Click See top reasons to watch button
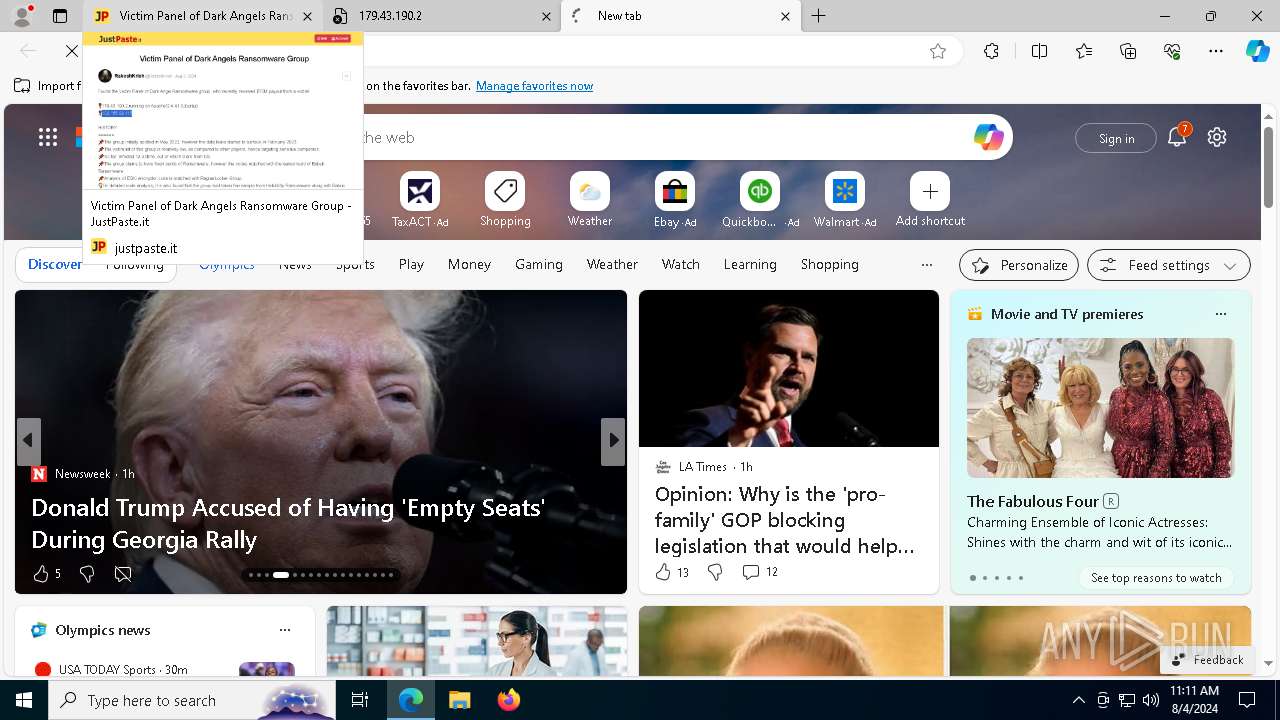 tap(1156, 577)
